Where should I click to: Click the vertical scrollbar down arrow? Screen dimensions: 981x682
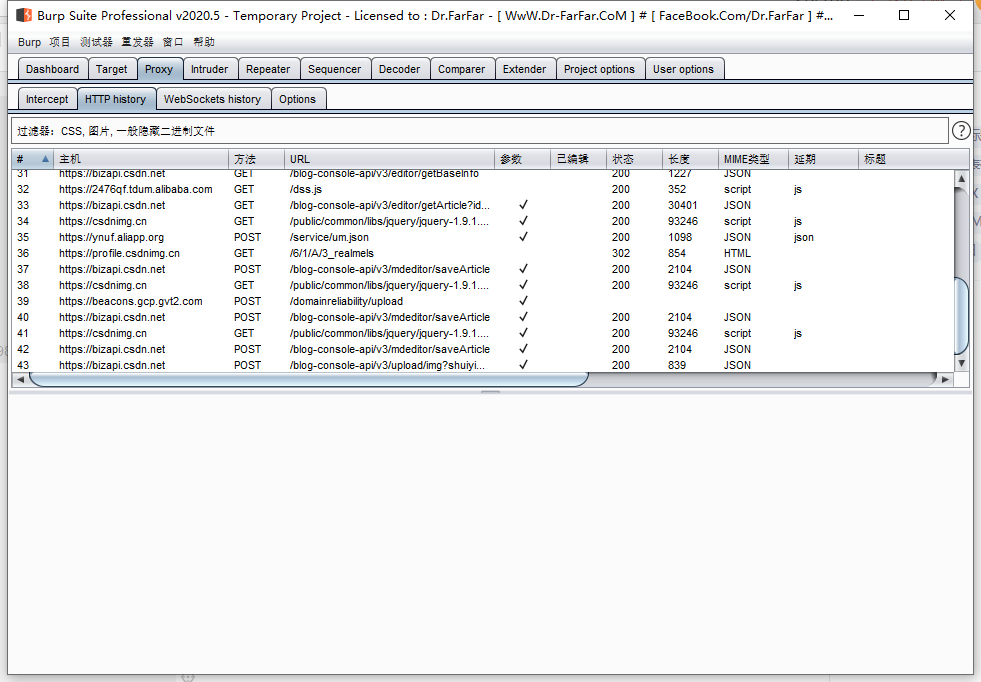click(x=962, y=363)
